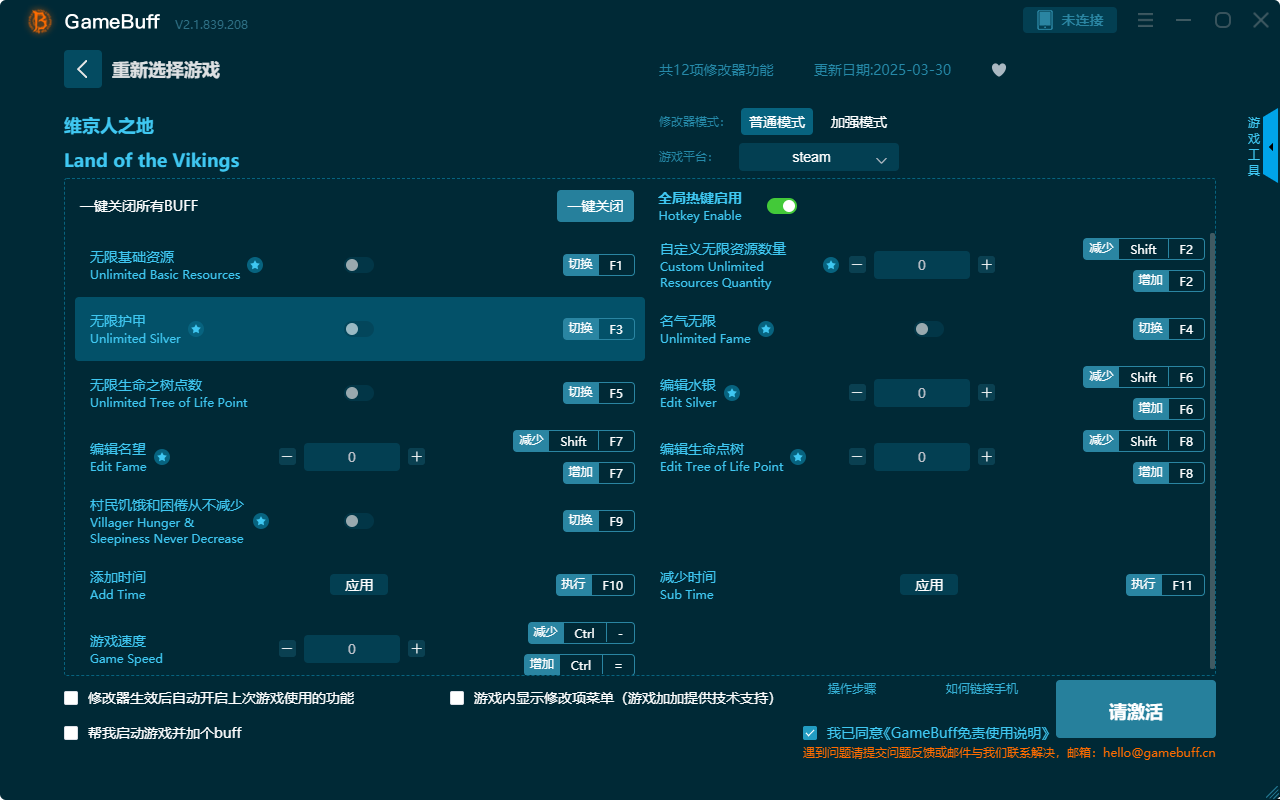
Task: Check show in-game trainer menu checkbox
Action: (x=457, y=698)
